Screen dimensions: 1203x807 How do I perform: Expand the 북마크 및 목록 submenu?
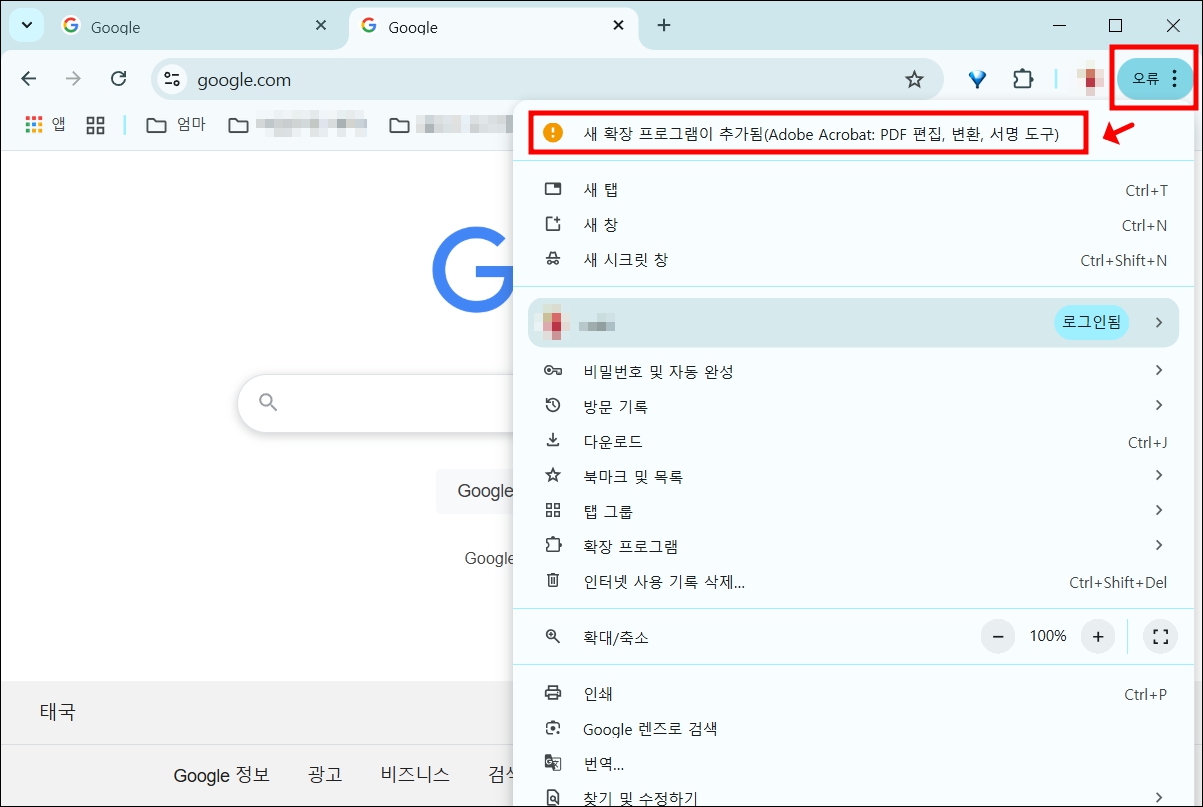634,476
